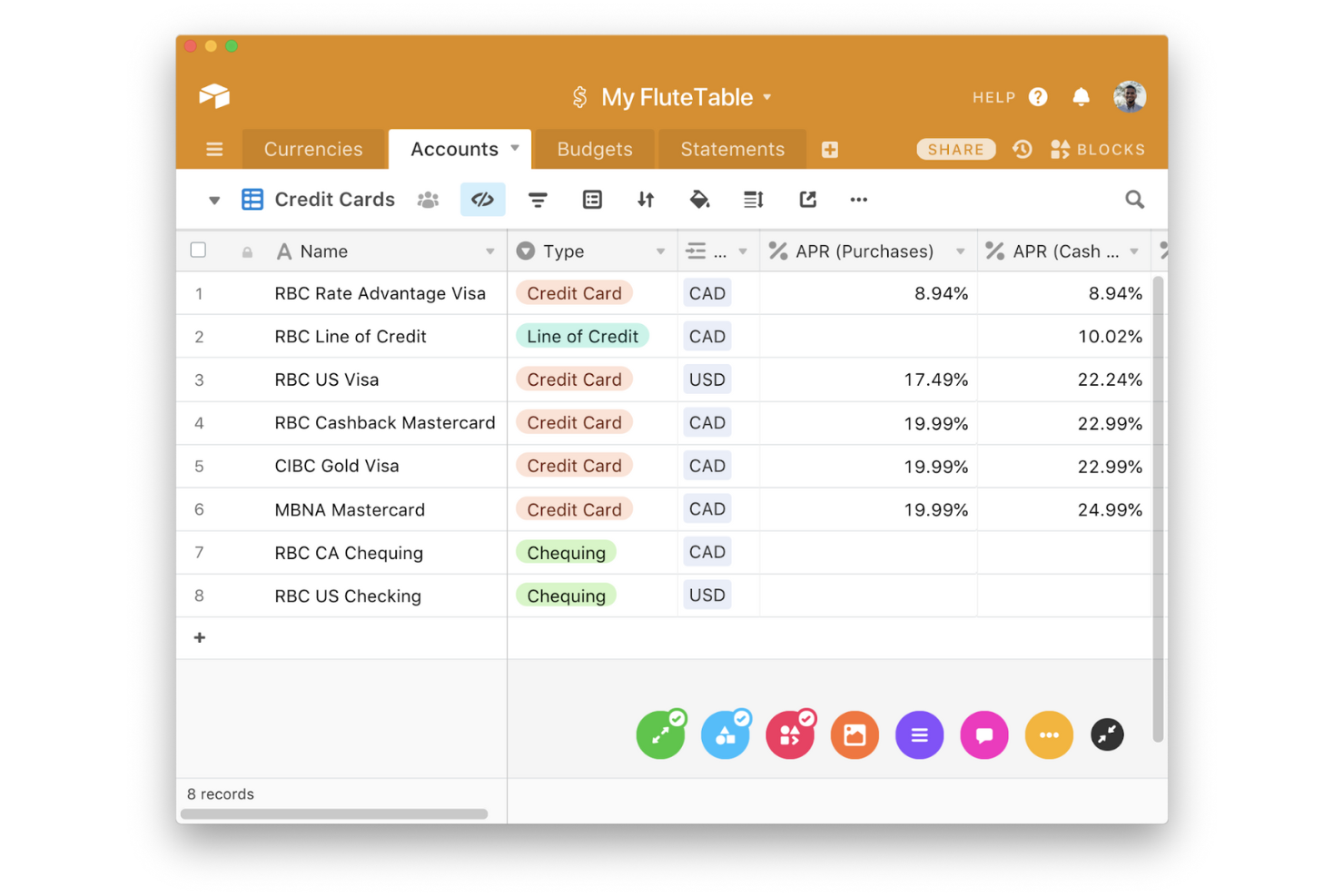Click the 10.02% APR cash value
Screen dimensions: 1344x896
(x=1110, y=337)
